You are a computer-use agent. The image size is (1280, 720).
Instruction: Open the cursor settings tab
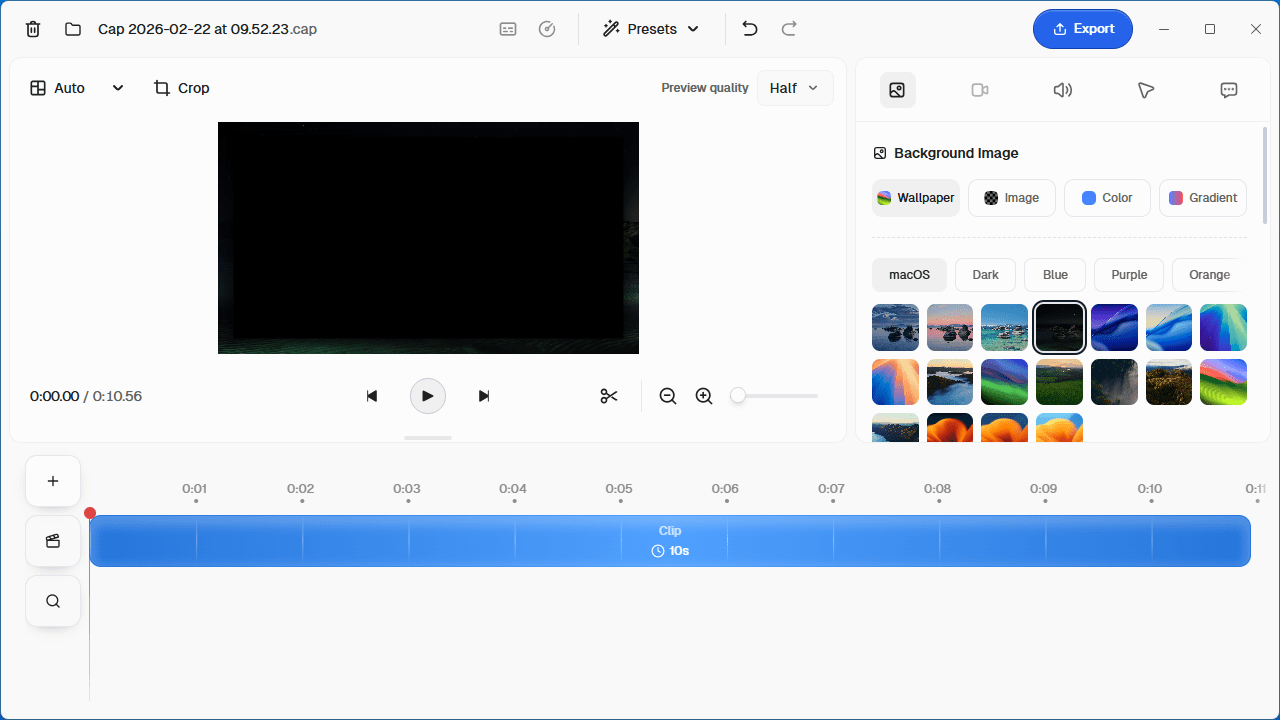(x=1146, y=90)
